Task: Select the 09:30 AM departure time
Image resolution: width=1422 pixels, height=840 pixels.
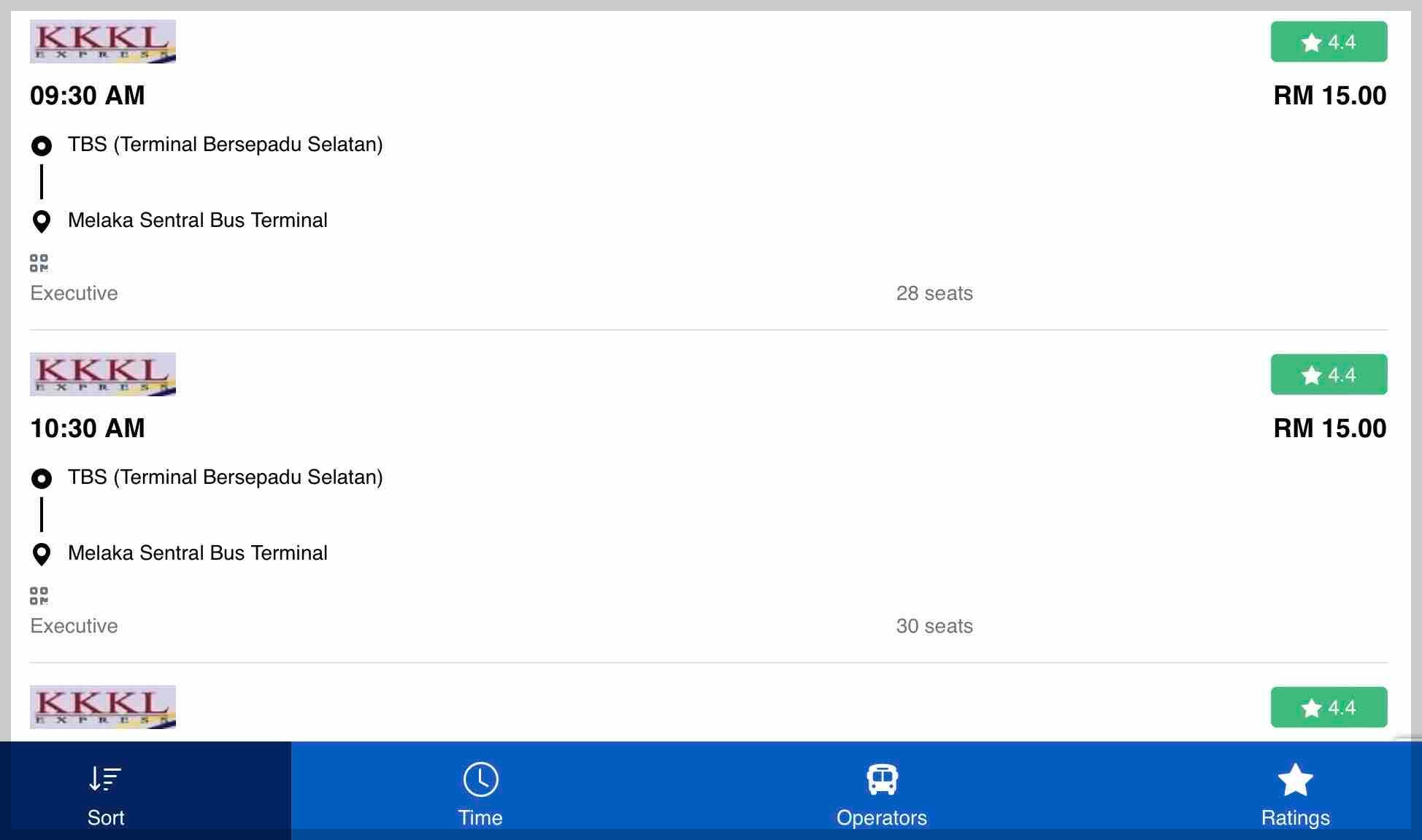Action: click(x=88, y=96)
